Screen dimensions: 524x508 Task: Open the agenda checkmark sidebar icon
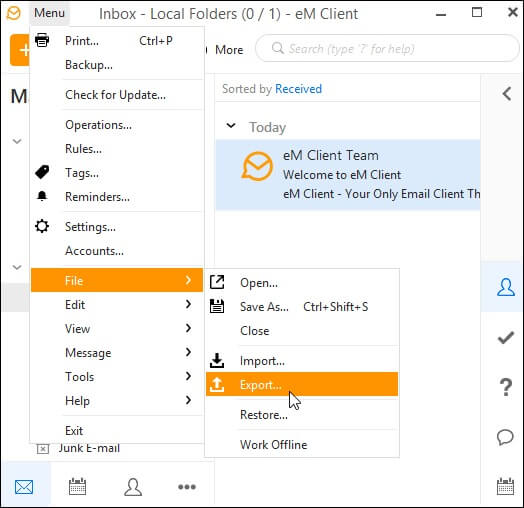point(506,338)
